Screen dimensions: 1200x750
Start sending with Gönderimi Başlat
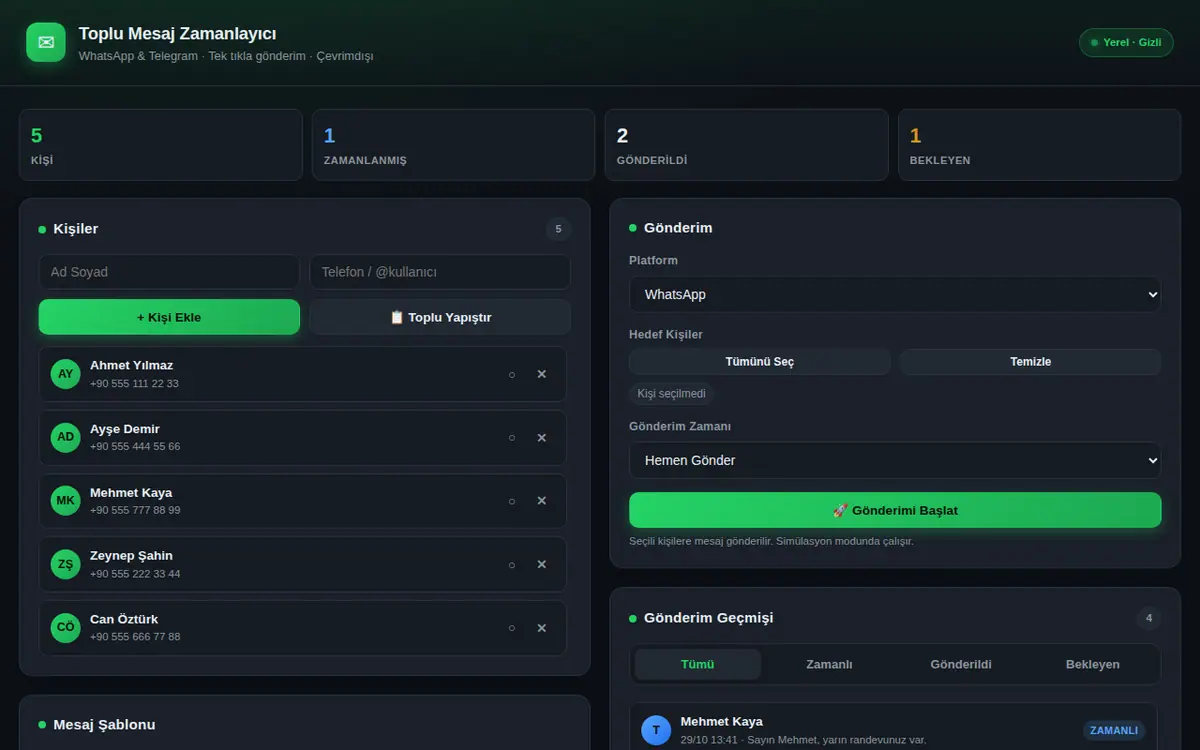tap(895, 510)
